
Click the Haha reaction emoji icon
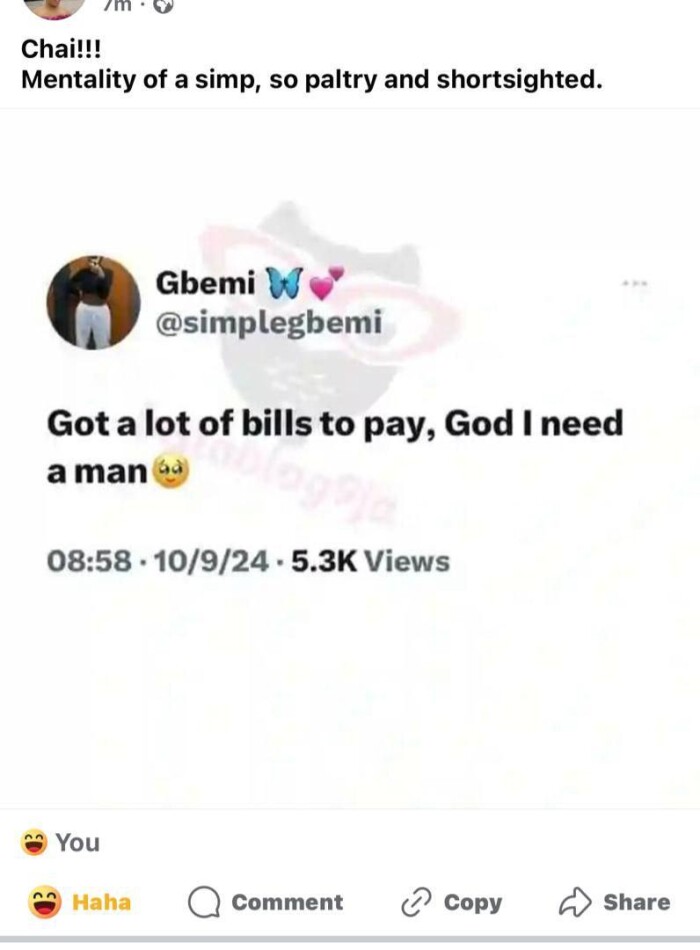coord(45,902)
